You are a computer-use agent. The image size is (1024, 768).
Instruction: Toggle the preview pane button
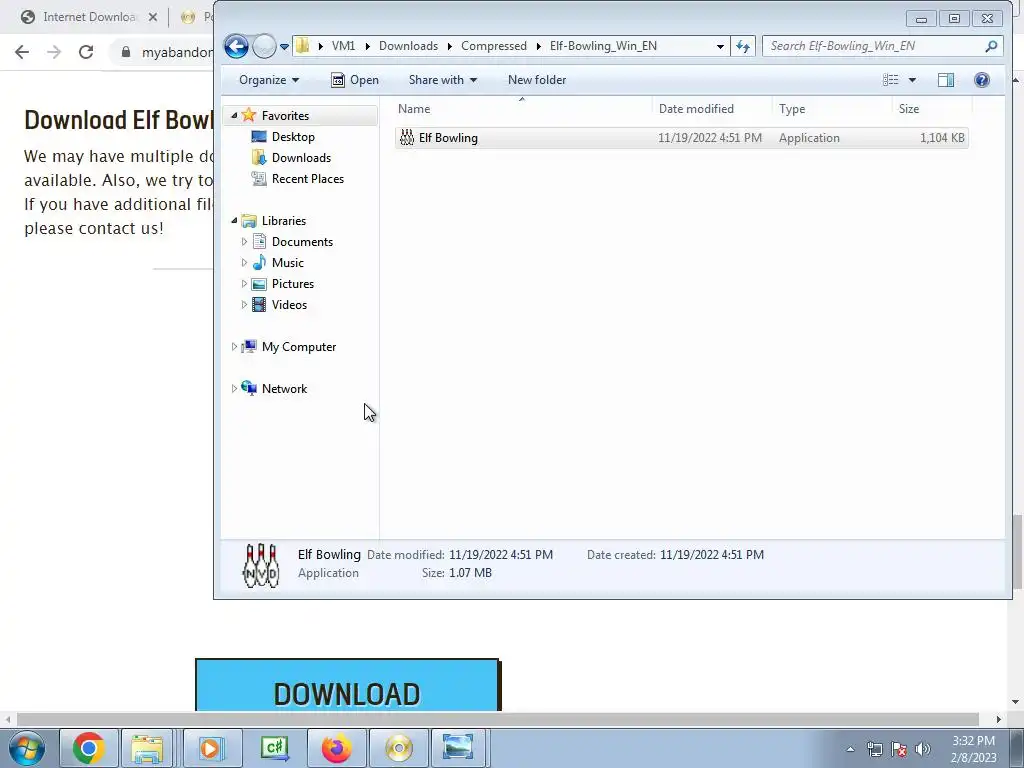pyautogui.click(x=946, y=80)
